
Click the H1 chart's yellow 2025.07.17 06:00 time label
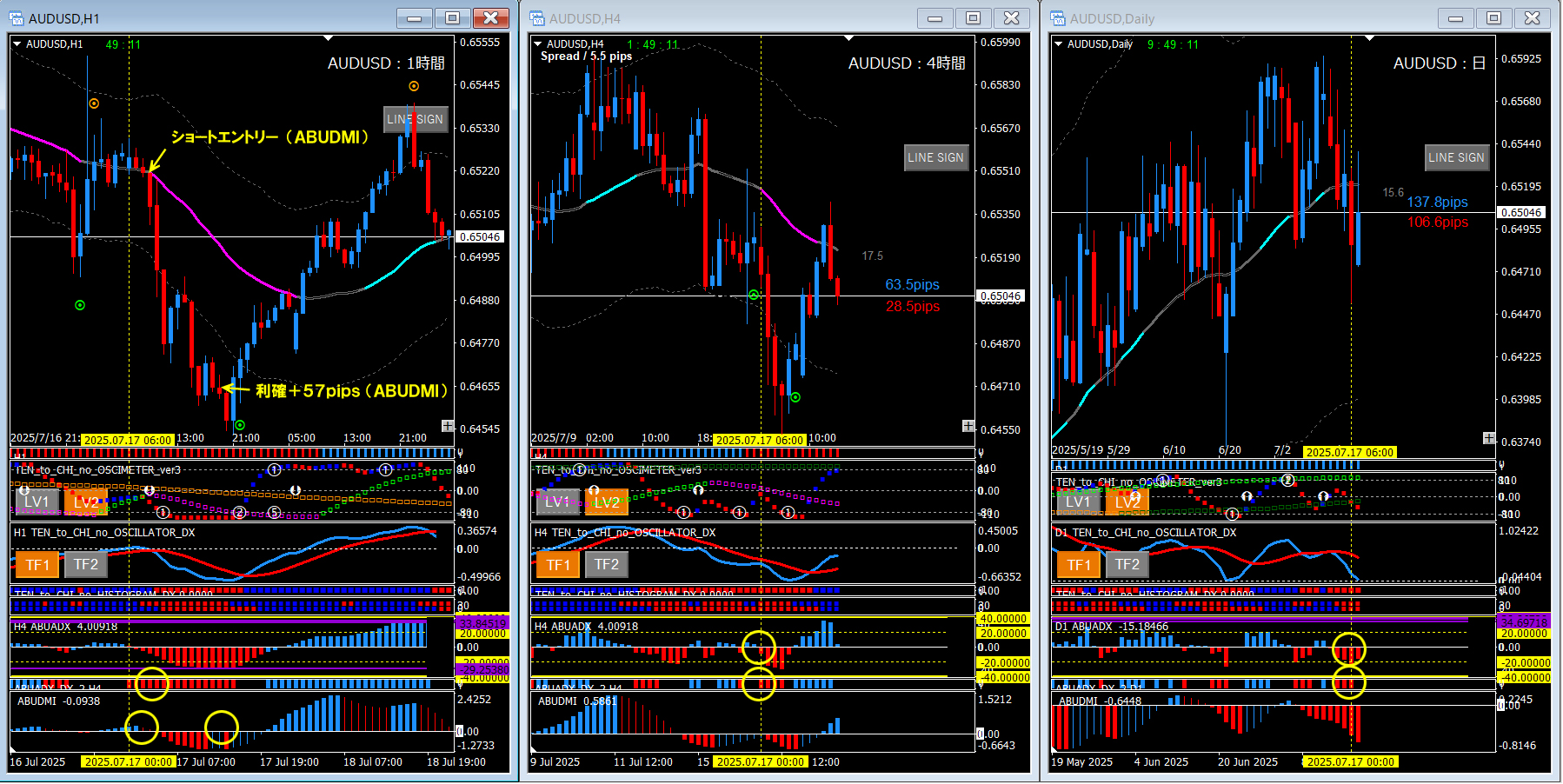129,440
